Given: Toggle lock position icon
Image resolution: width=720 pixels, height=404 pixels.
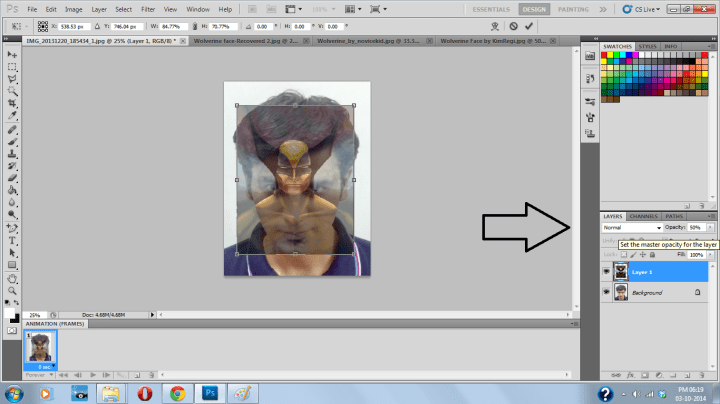Looking at the screenshot, I should click(x=642, y=254).
